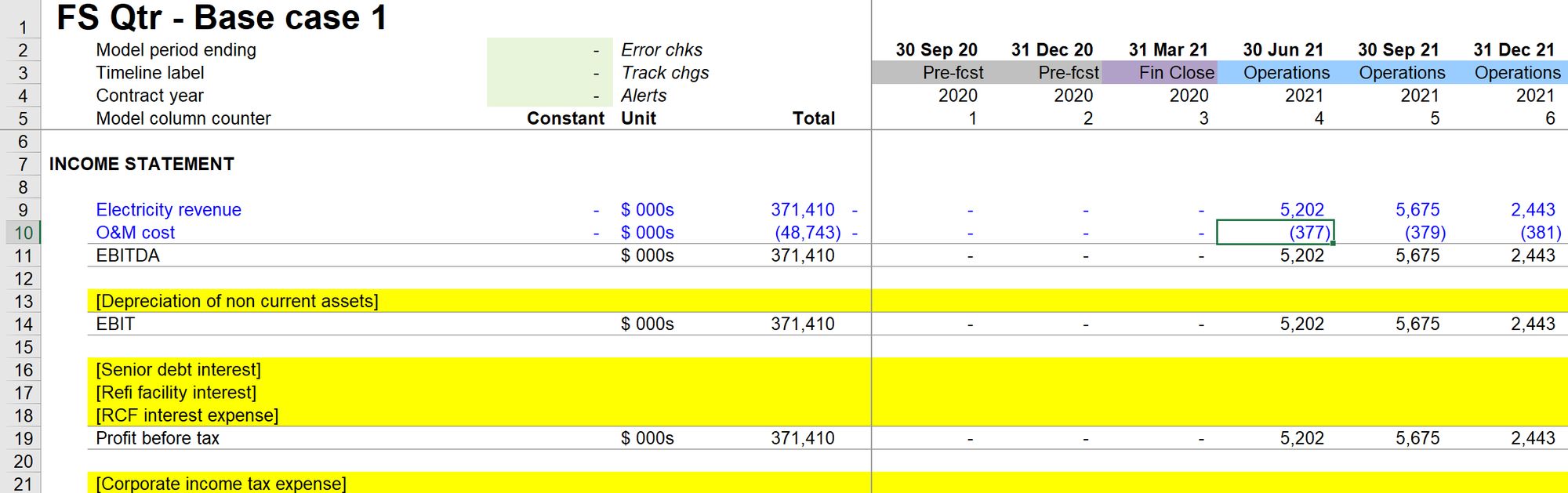Click Electricity revenue value 2,443
Image resolution: width=1568 pixels, height=493 pixels.
tap(1533, 210)
